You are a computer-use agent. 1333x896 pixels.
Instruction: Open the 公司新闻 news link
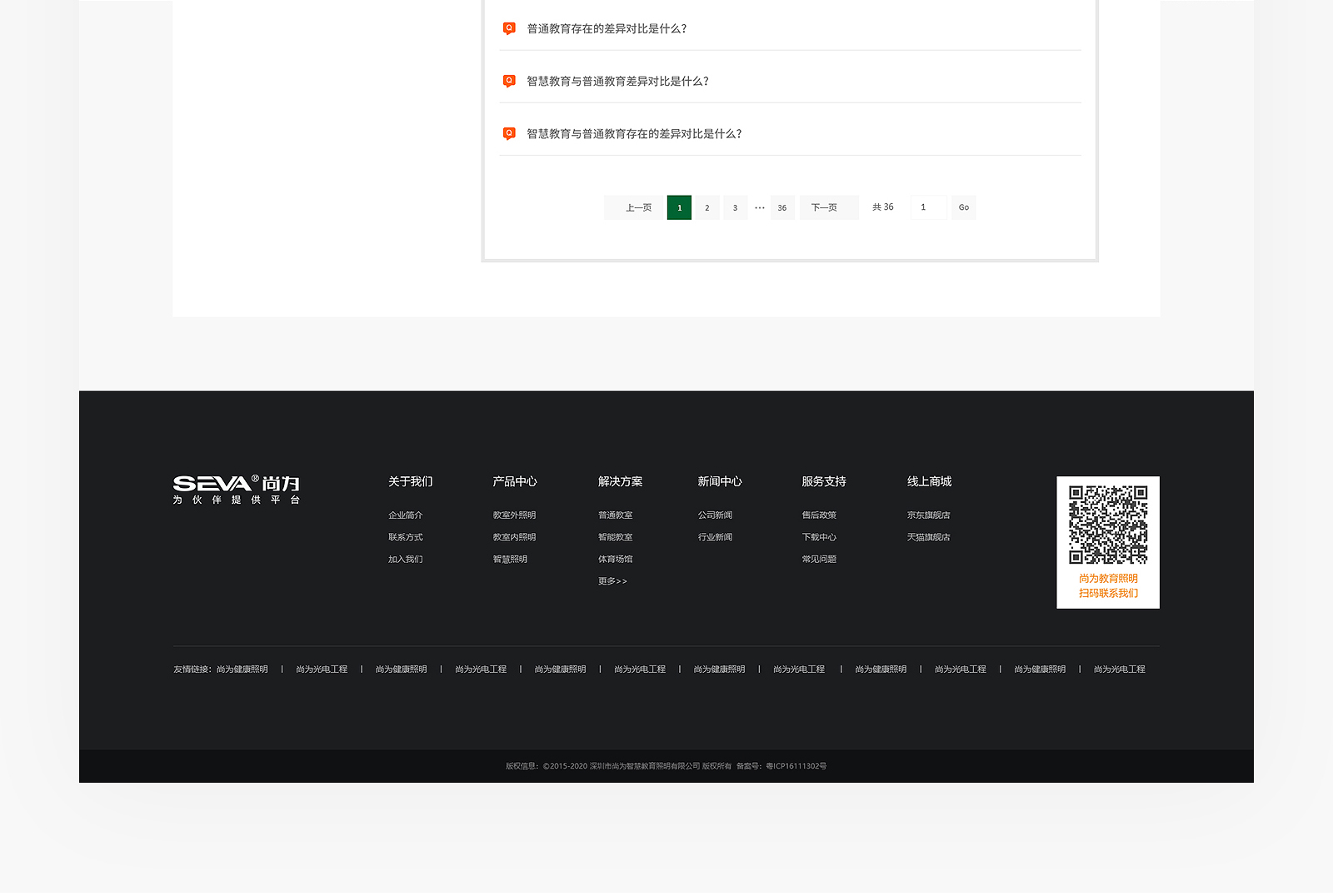(715, 515)
